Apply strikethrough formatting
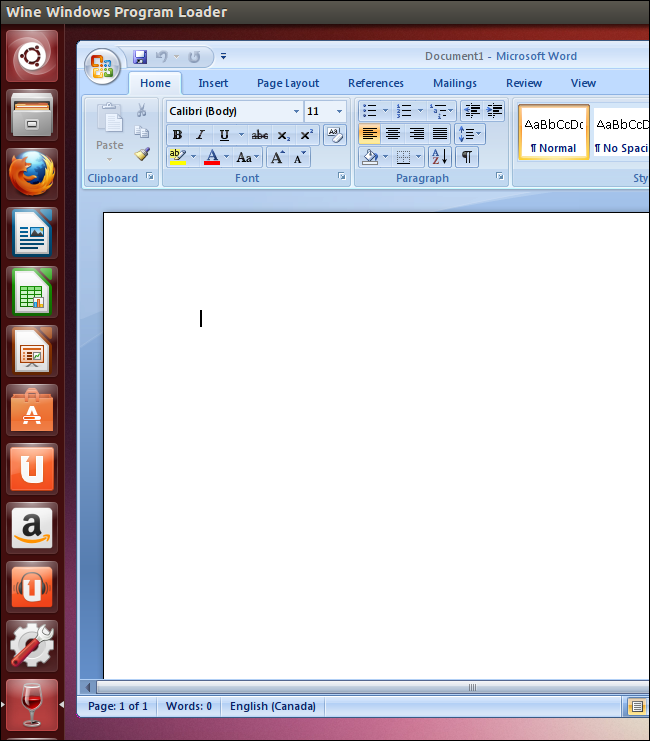This screenshot has width=650, height=741. pos(260,135)
